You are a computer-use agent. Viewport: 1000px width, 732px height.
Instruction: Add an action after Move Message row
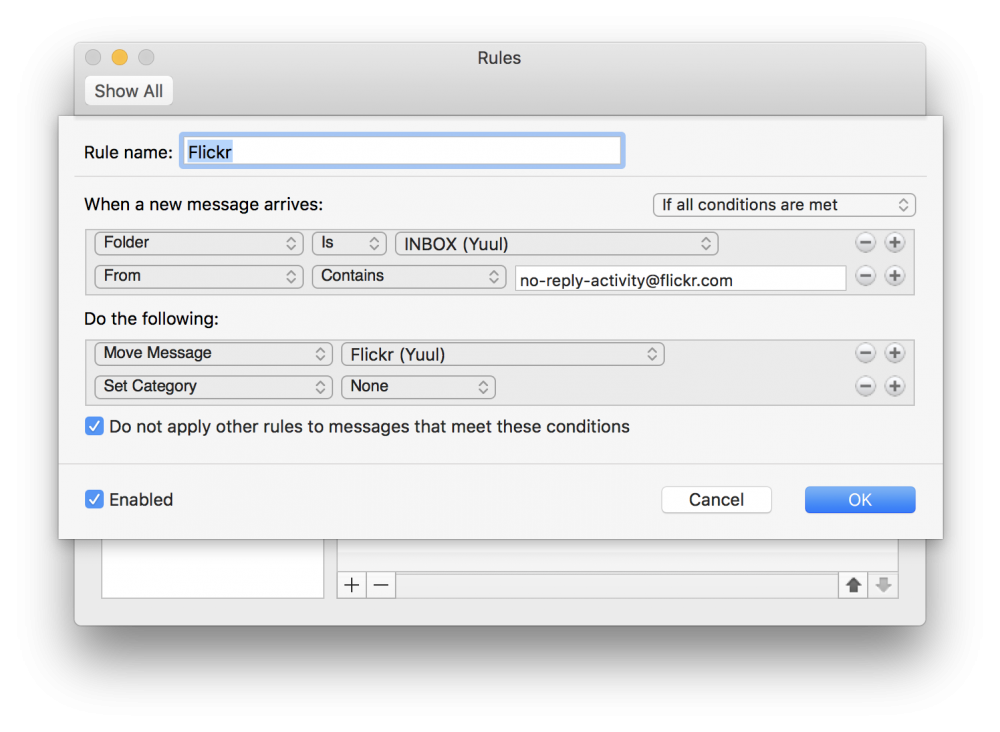[895, 353]
